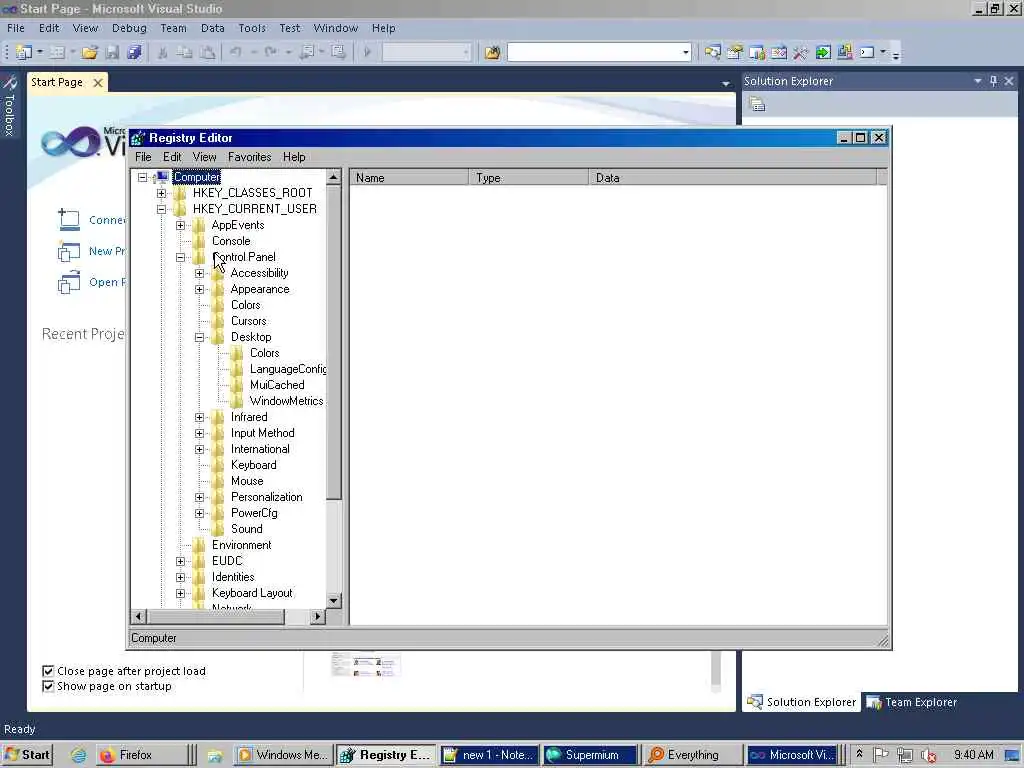The width and height of the screenshot is (1024, 768).
Task: Open Help menu in Registry Editor
Action: click(x=294, y=157)
